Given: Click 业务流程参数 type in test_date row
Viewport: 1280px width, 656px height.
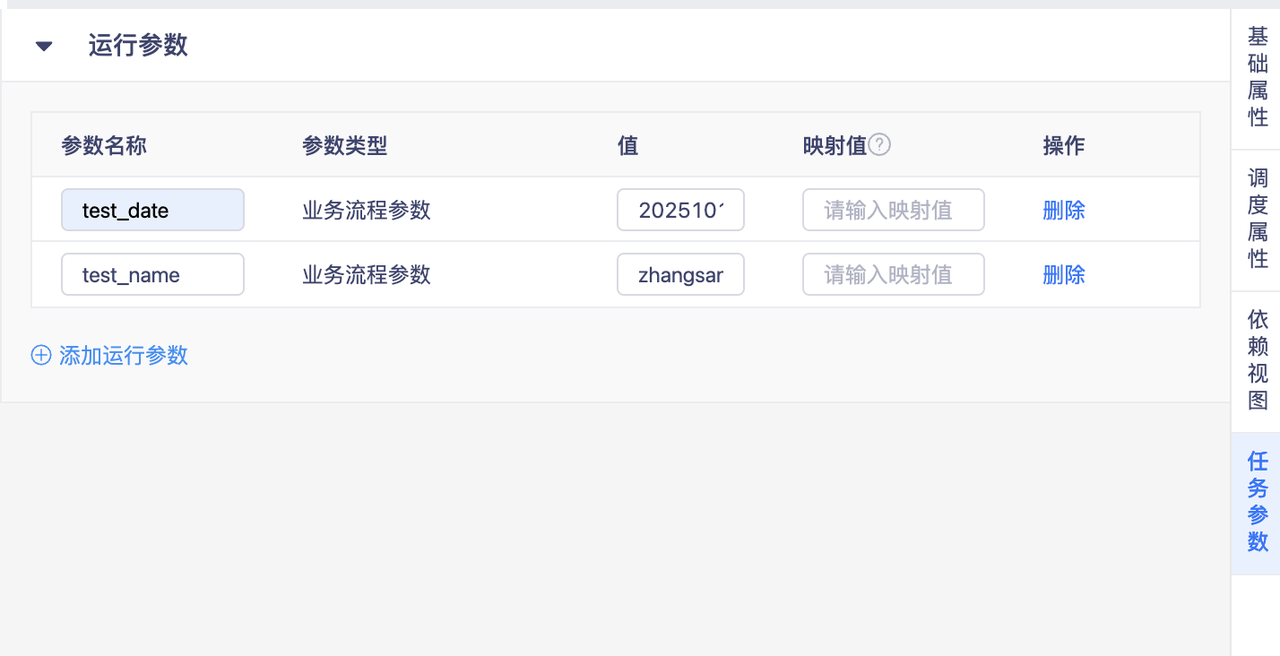Looking at the screenshot, I should (367, 210).
